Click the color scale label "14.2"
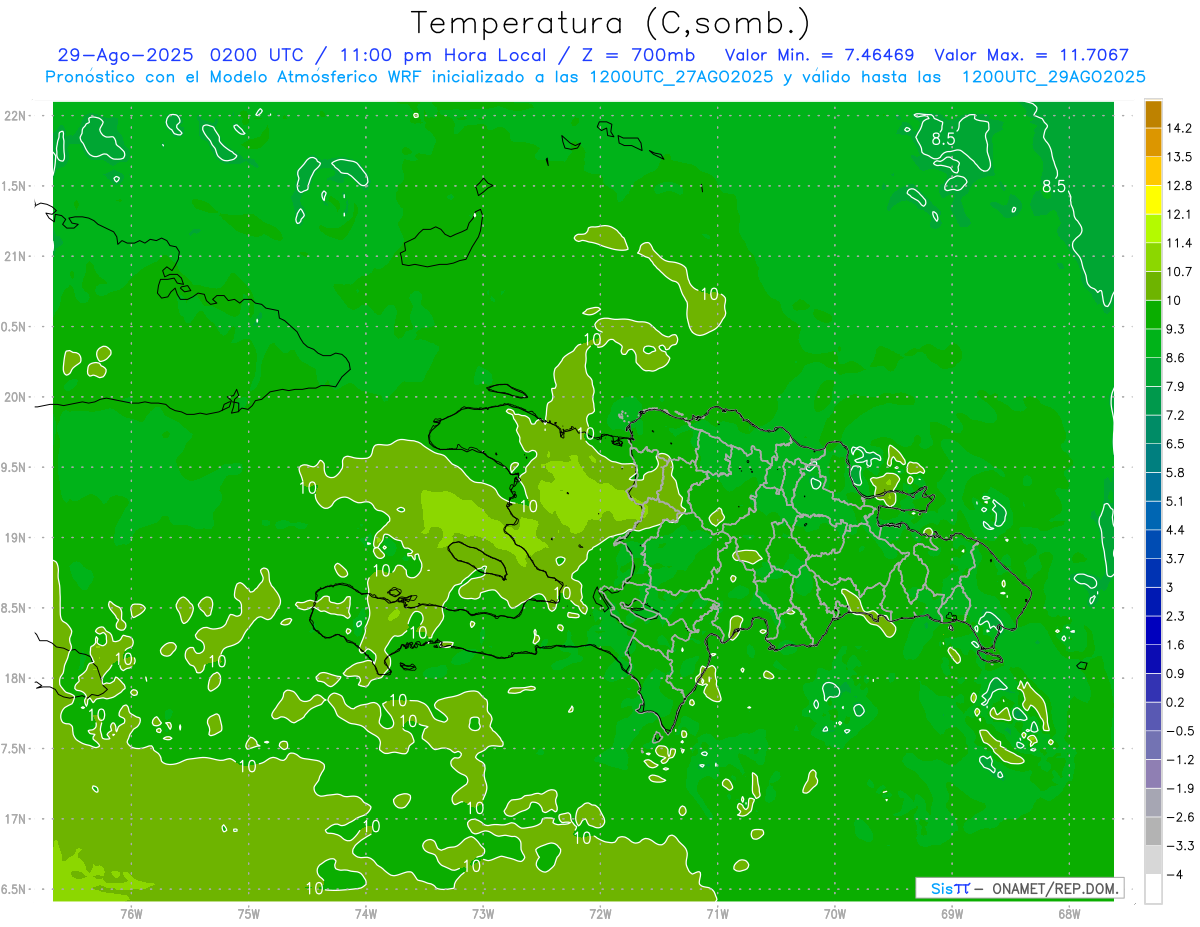 click(1178, 128)
